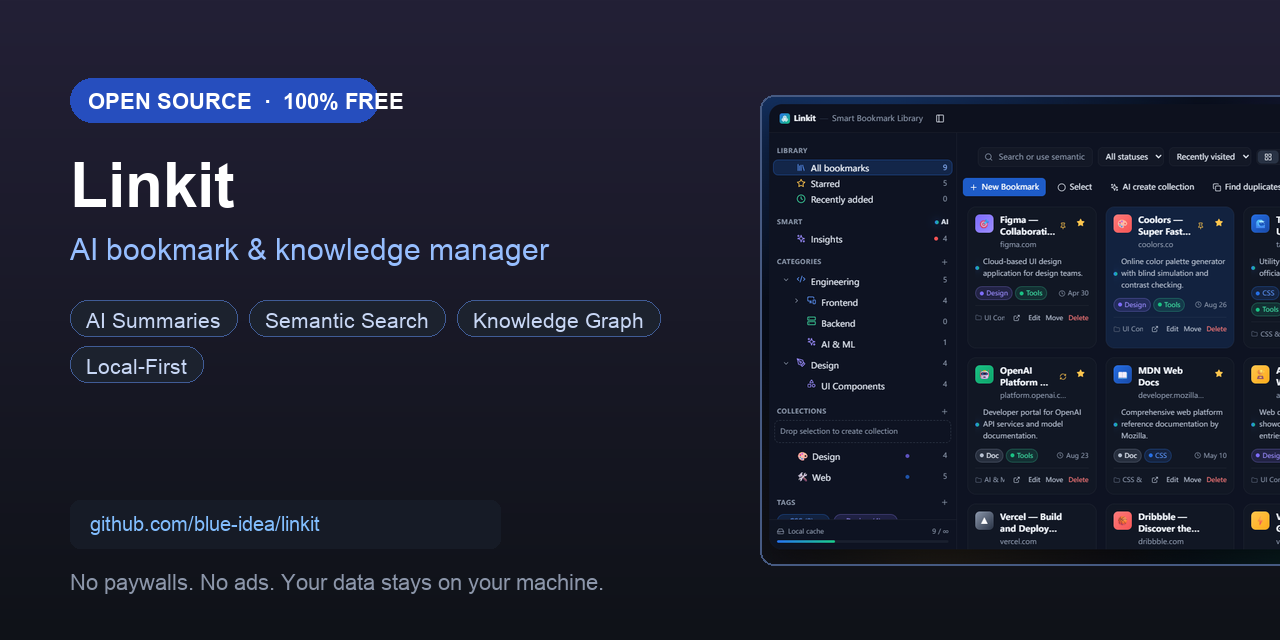Image resolution: width=1280 pixels, height=640 pixels.
Task: Toggle Select mode for bookmarks
Action: [1075, 187]
